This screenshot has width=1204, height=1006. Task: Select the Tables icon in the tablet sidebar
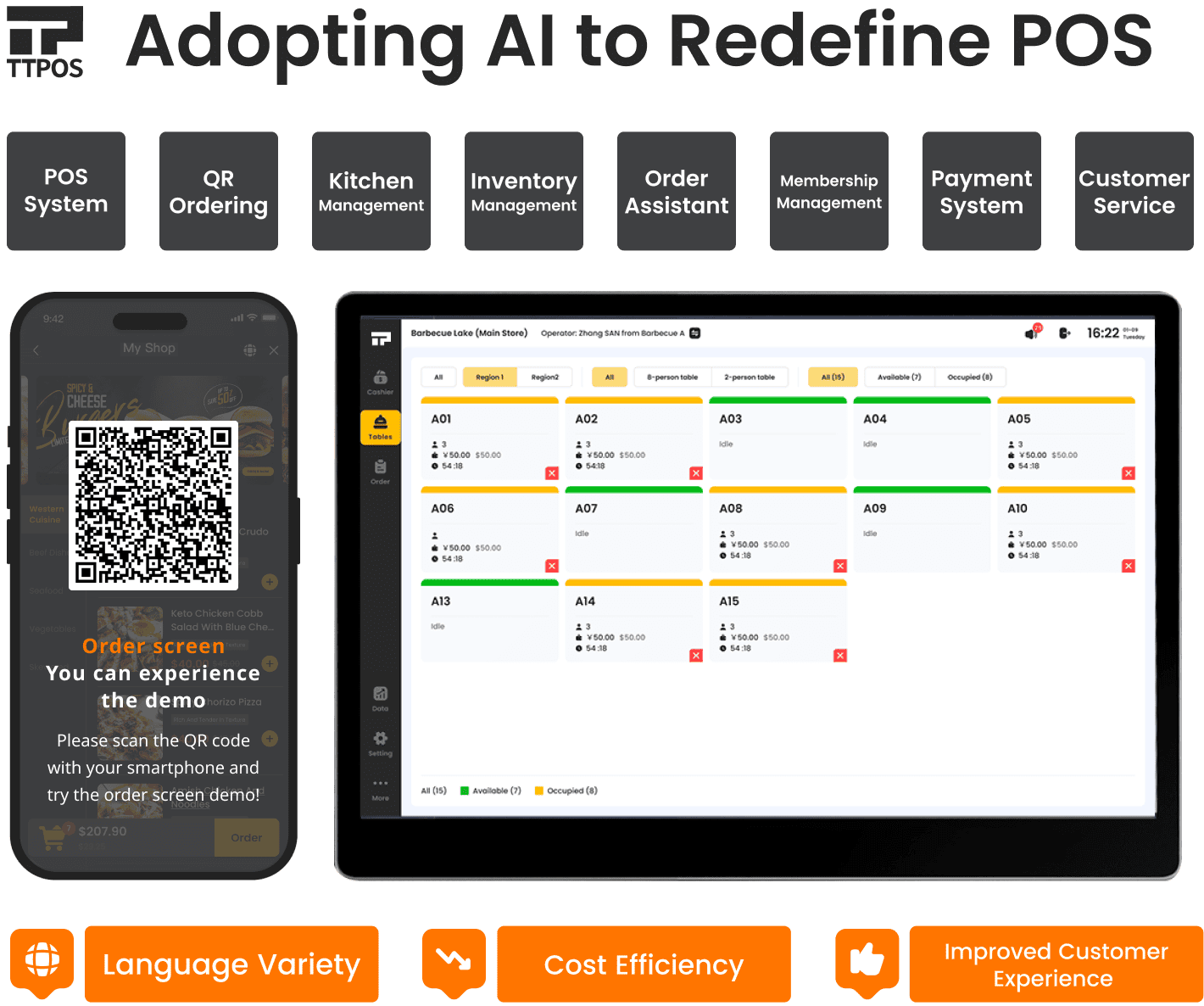click(380, 426)
